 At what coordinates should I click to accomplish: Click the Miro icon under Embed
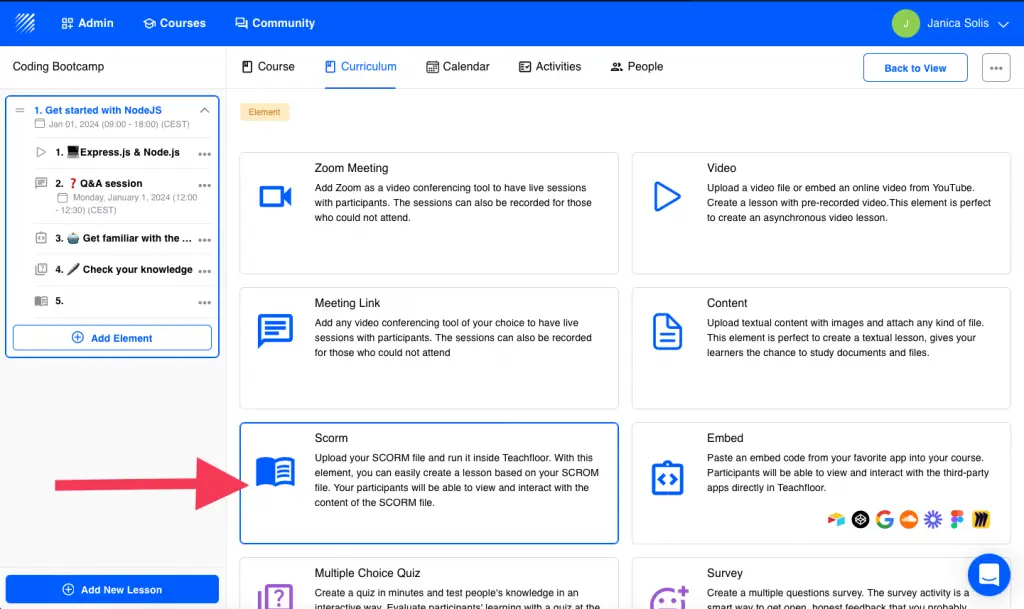click(x=981, y=519)
